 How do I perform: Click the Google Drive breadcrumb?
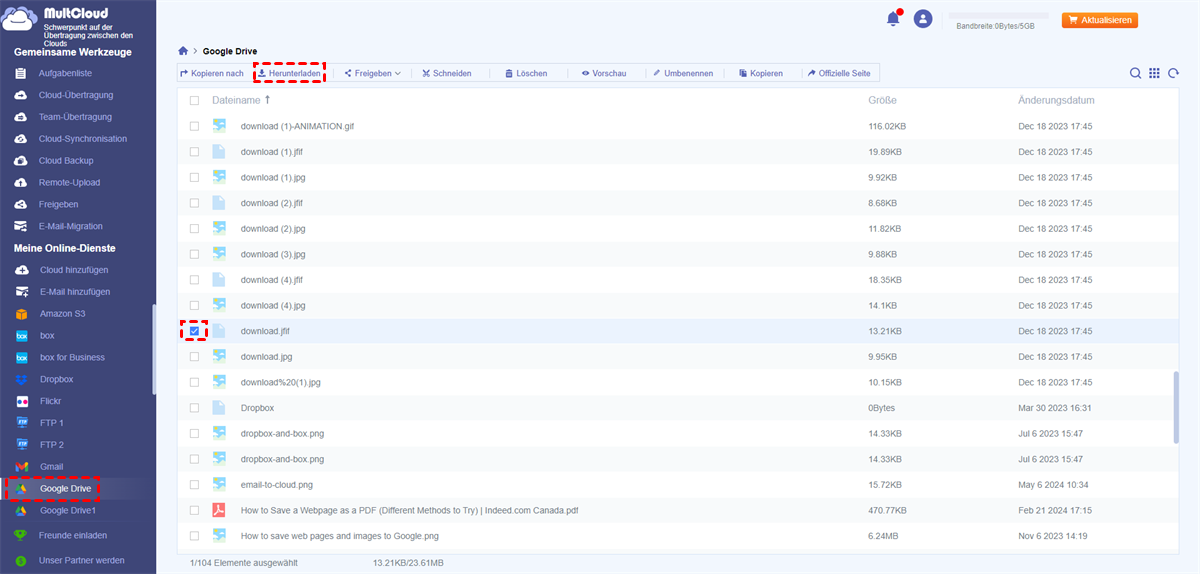point(230,50)
